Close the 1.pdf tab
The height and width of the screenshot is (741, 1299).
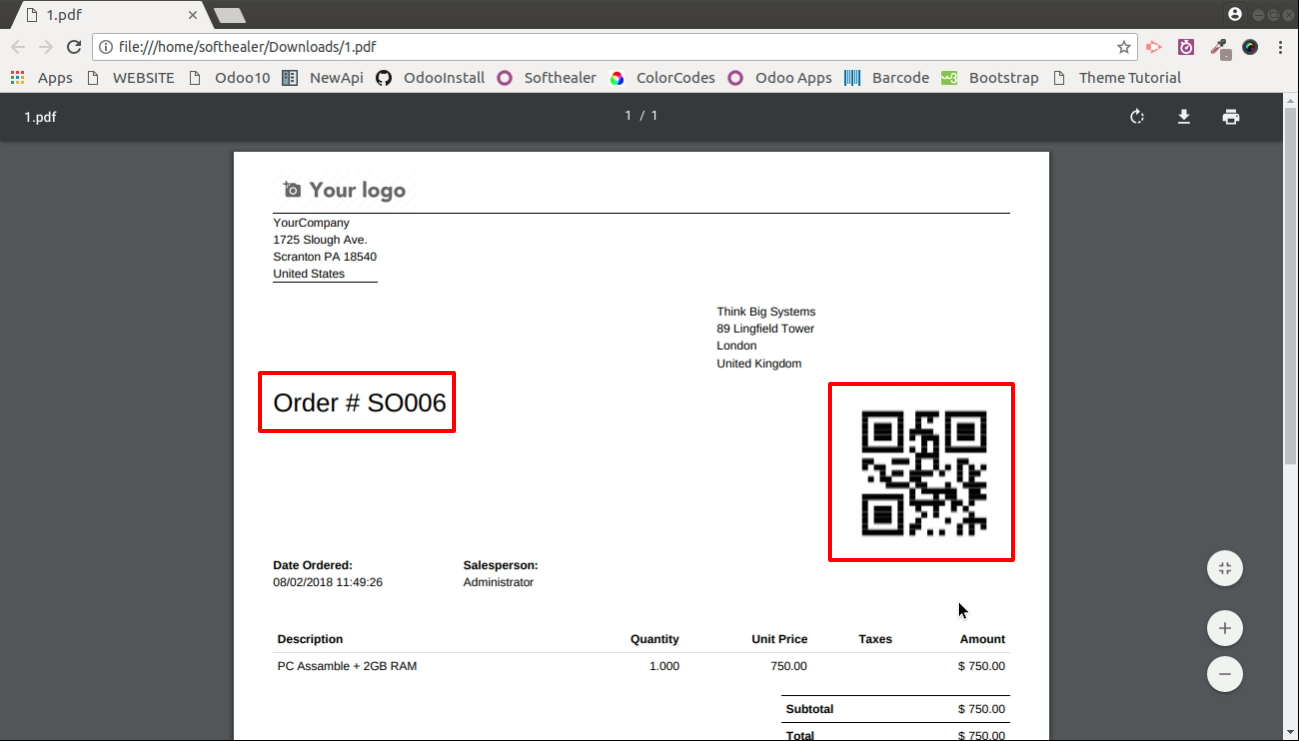(x=192, y=16)
